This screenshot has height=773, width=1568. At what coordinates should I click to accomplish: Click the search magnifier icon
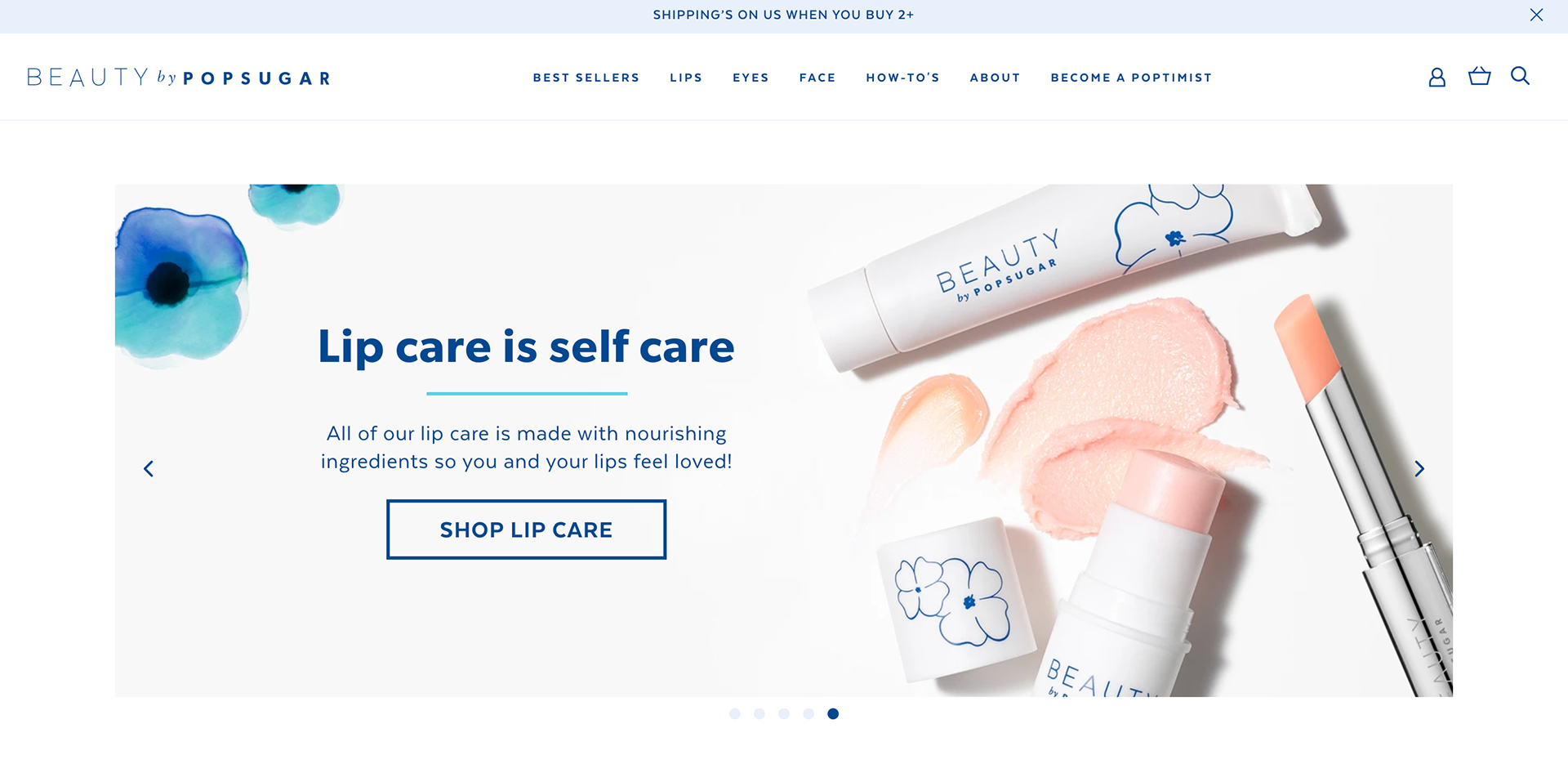pos(1520,76)
